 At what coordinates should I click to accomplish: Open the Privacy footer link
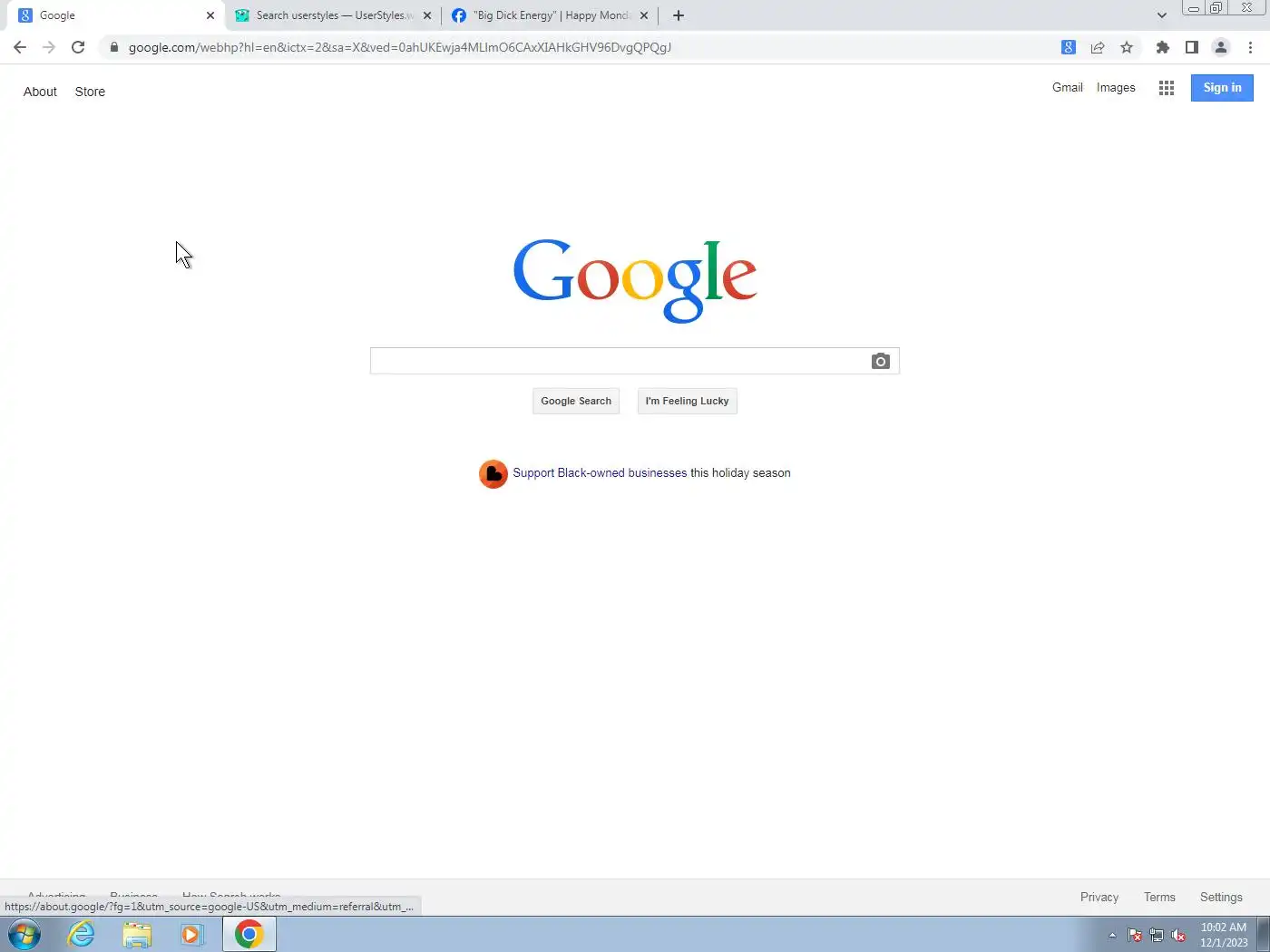click(x=1099, y=897)
